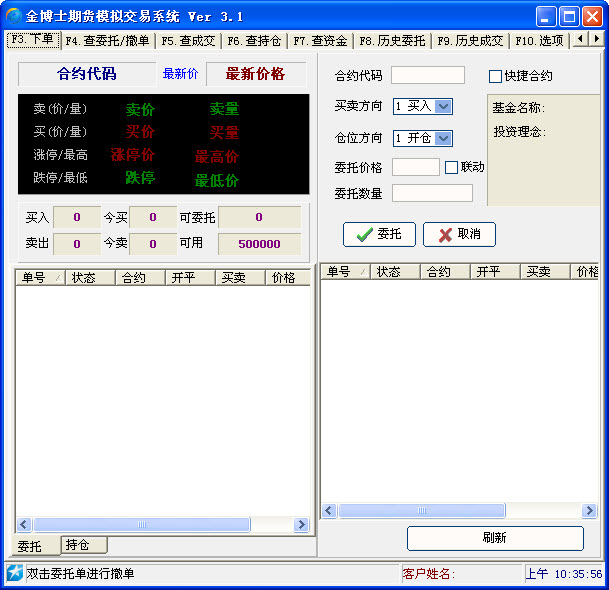Sort right list by 开平 column
This screenshot has width=609, height=590.
[496, 271]
